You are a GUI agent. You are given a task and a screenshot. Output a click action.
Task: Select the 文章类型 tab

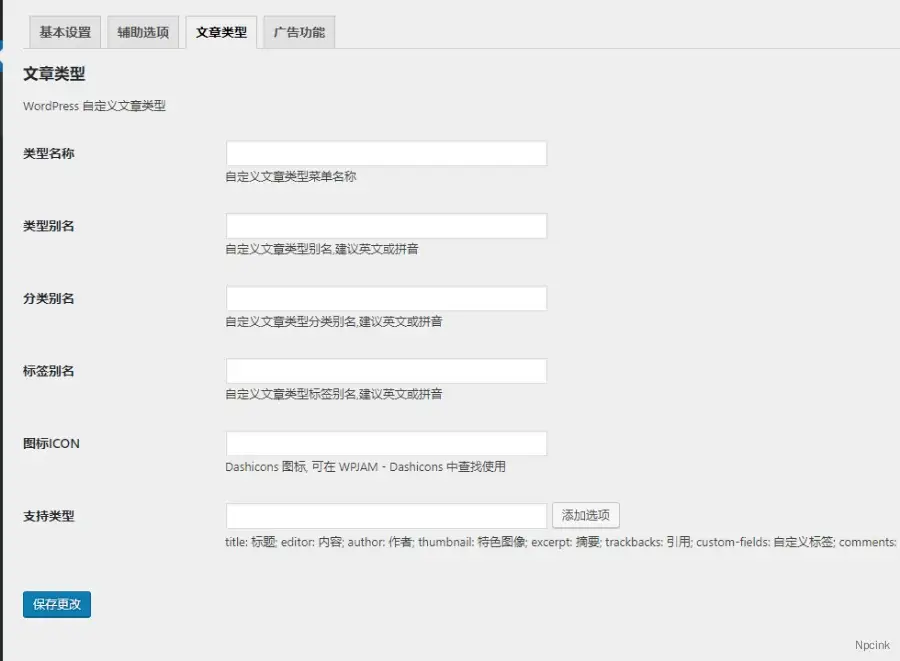click(220, 32)
